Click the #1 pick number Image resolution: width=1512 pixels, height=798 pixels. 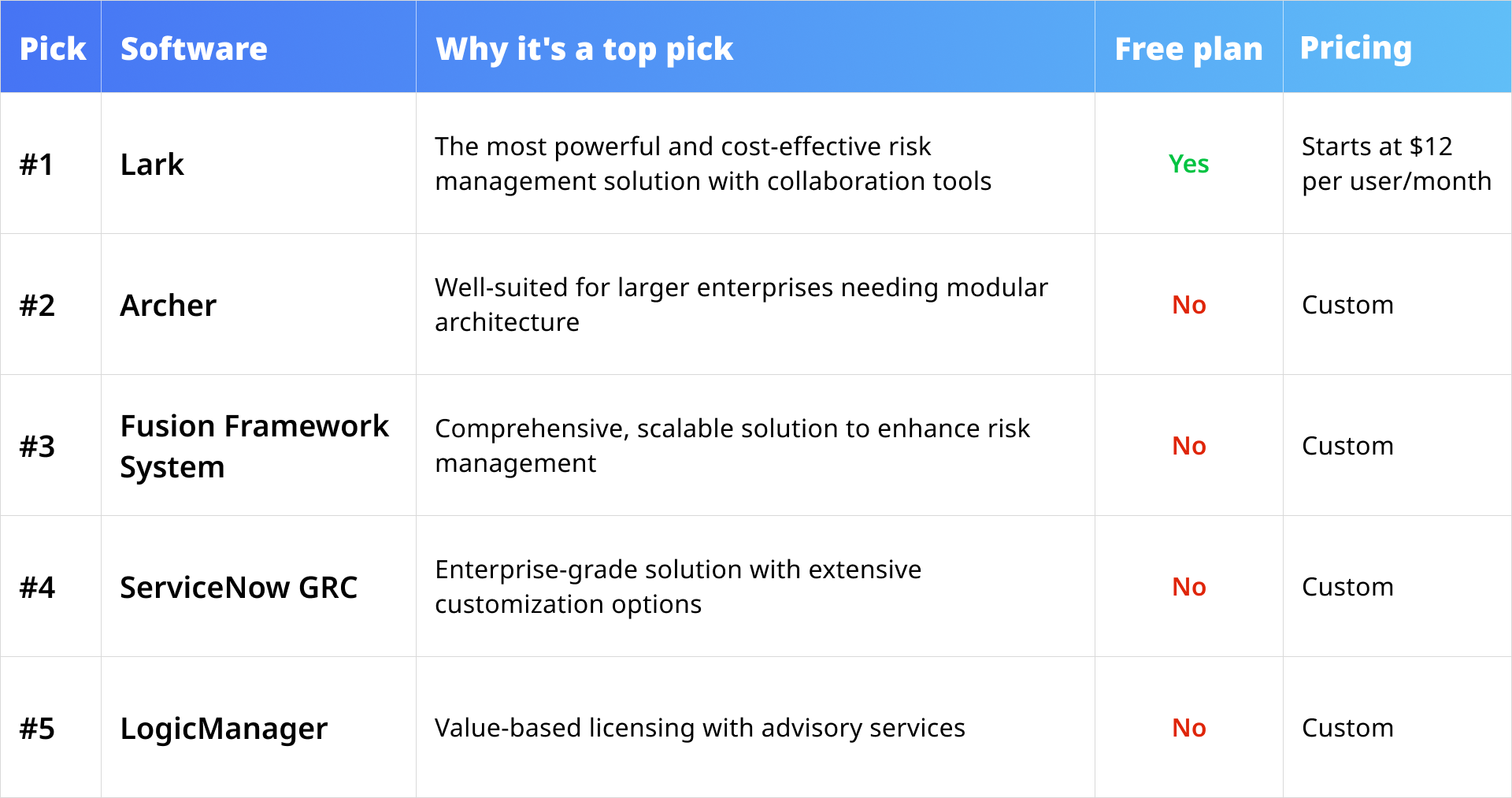37,164
